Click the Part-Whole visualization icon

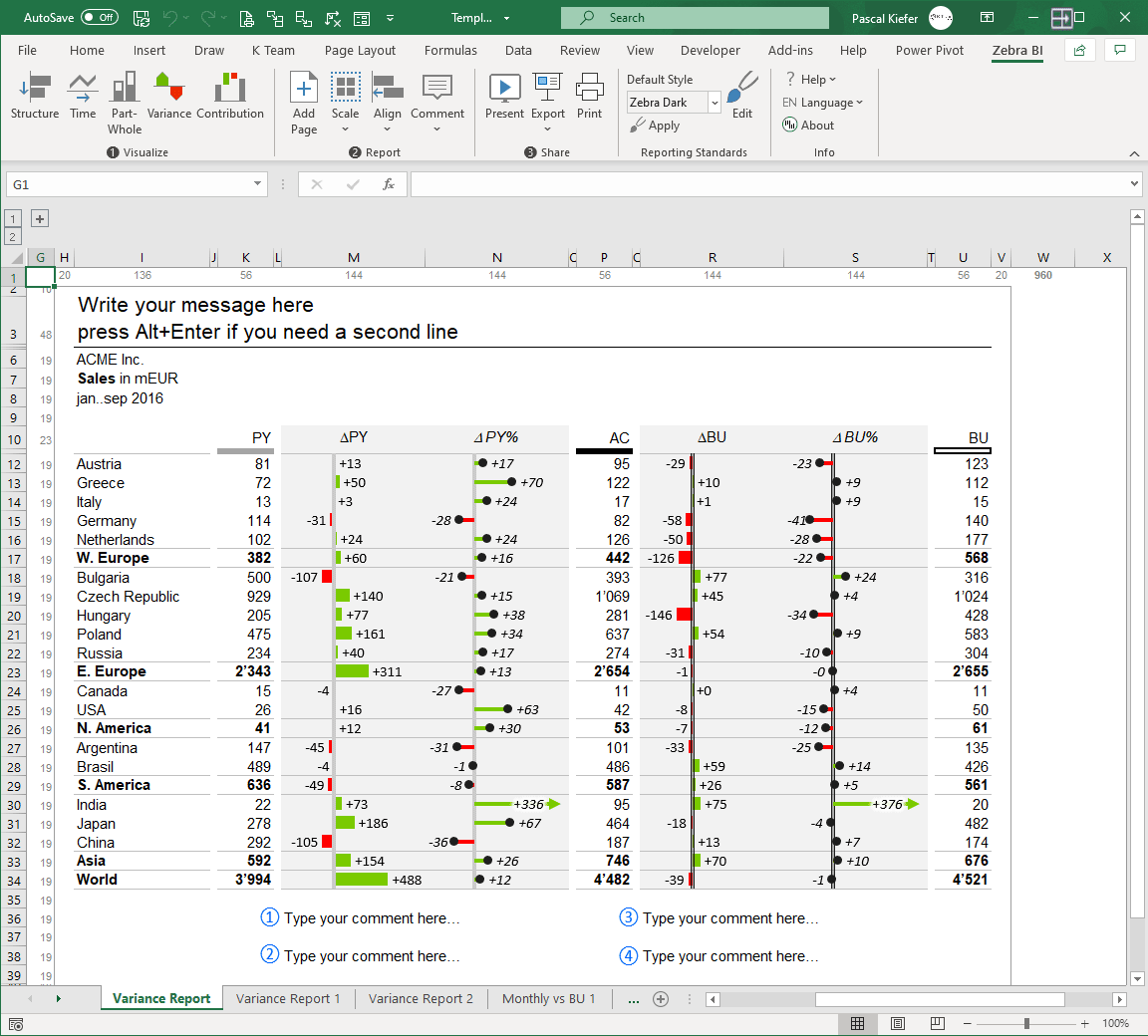click(124, 95)
